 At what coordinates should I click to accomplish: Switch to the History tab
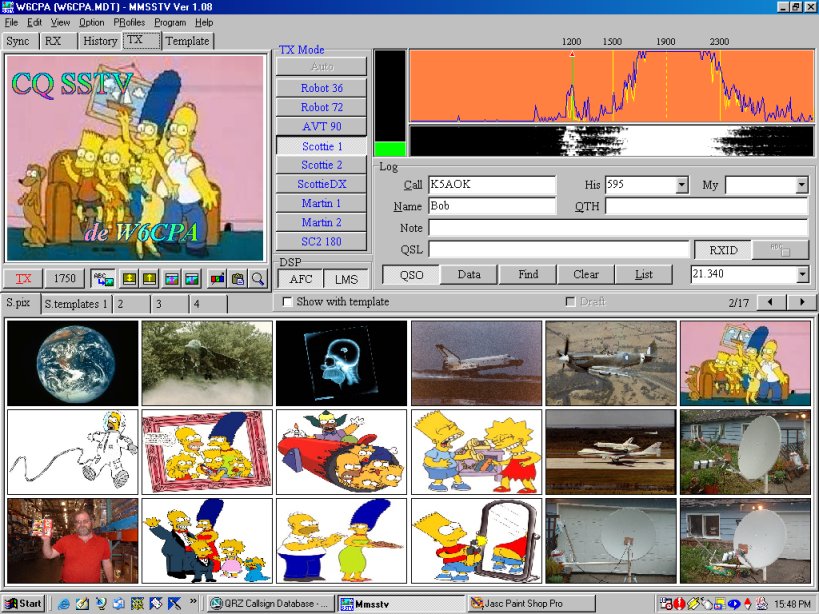pos(100,41)
